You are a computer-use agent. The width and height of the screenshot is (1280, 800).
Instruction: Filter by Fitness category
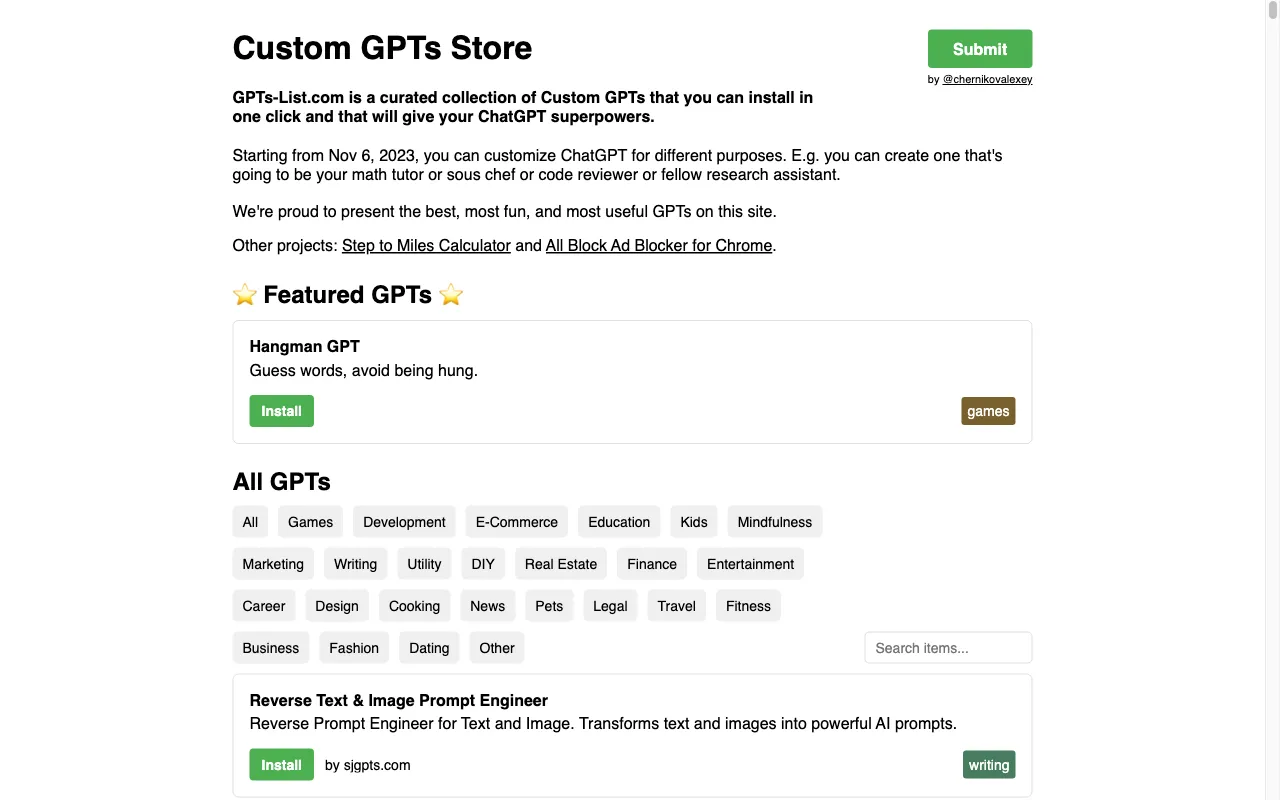(748, 606)
